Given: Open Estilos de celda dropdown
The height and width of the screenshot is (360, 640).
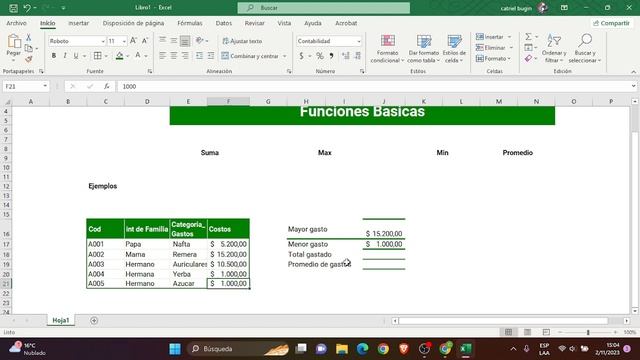Looking at the screenshot, I should coord(454,49).
